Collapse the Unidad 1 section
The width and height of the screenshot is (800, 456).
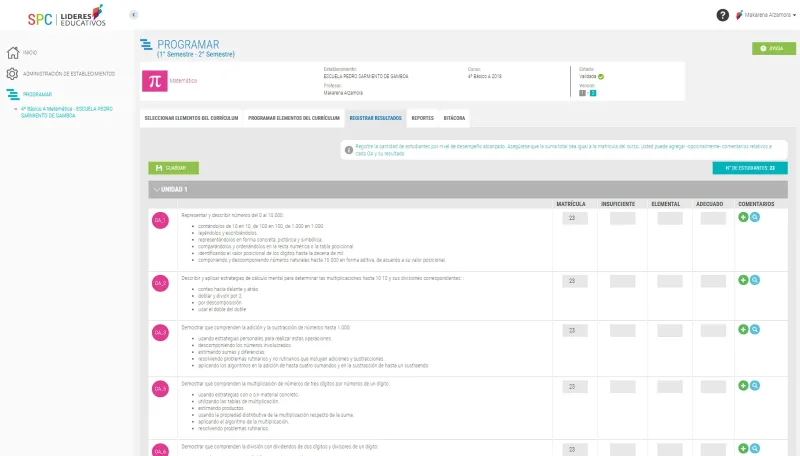pyautogui.click(x=156, y=190)
